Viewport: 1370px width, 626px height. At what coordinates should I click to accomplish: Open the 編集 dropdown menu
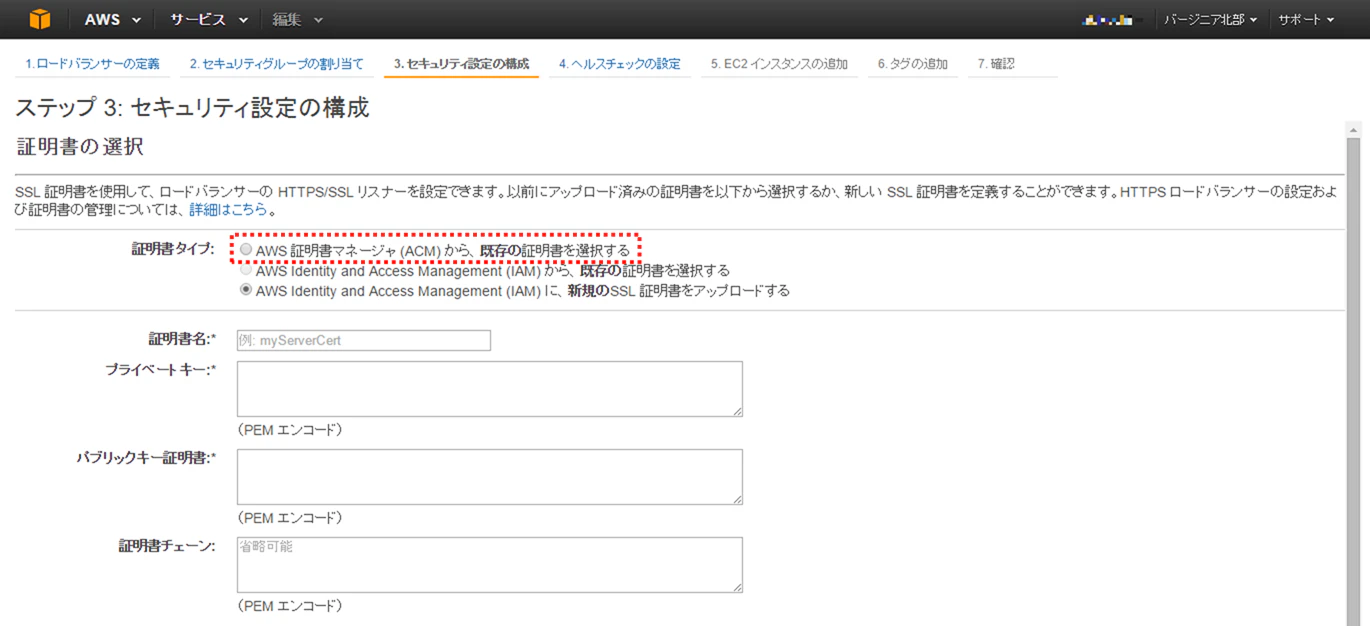(298, 20)
